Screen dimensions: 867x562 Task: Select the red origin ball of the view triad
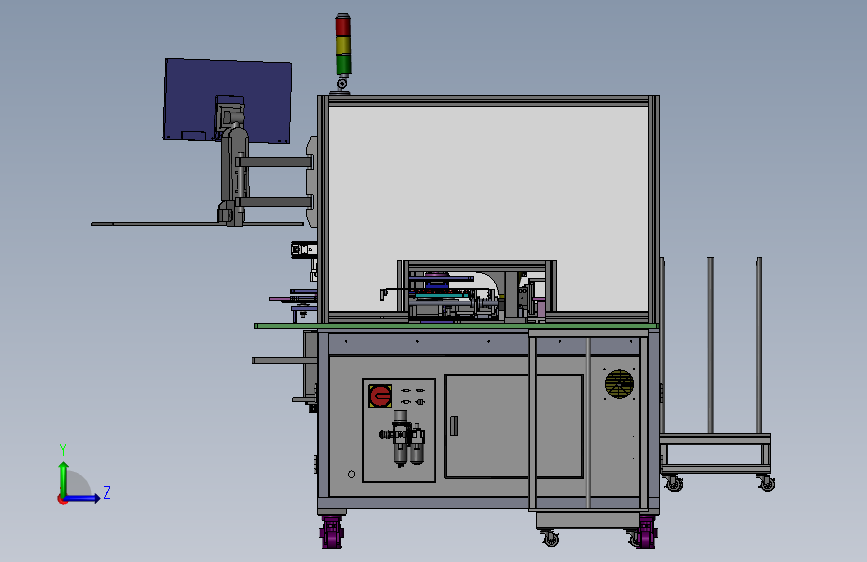(62, 499)
